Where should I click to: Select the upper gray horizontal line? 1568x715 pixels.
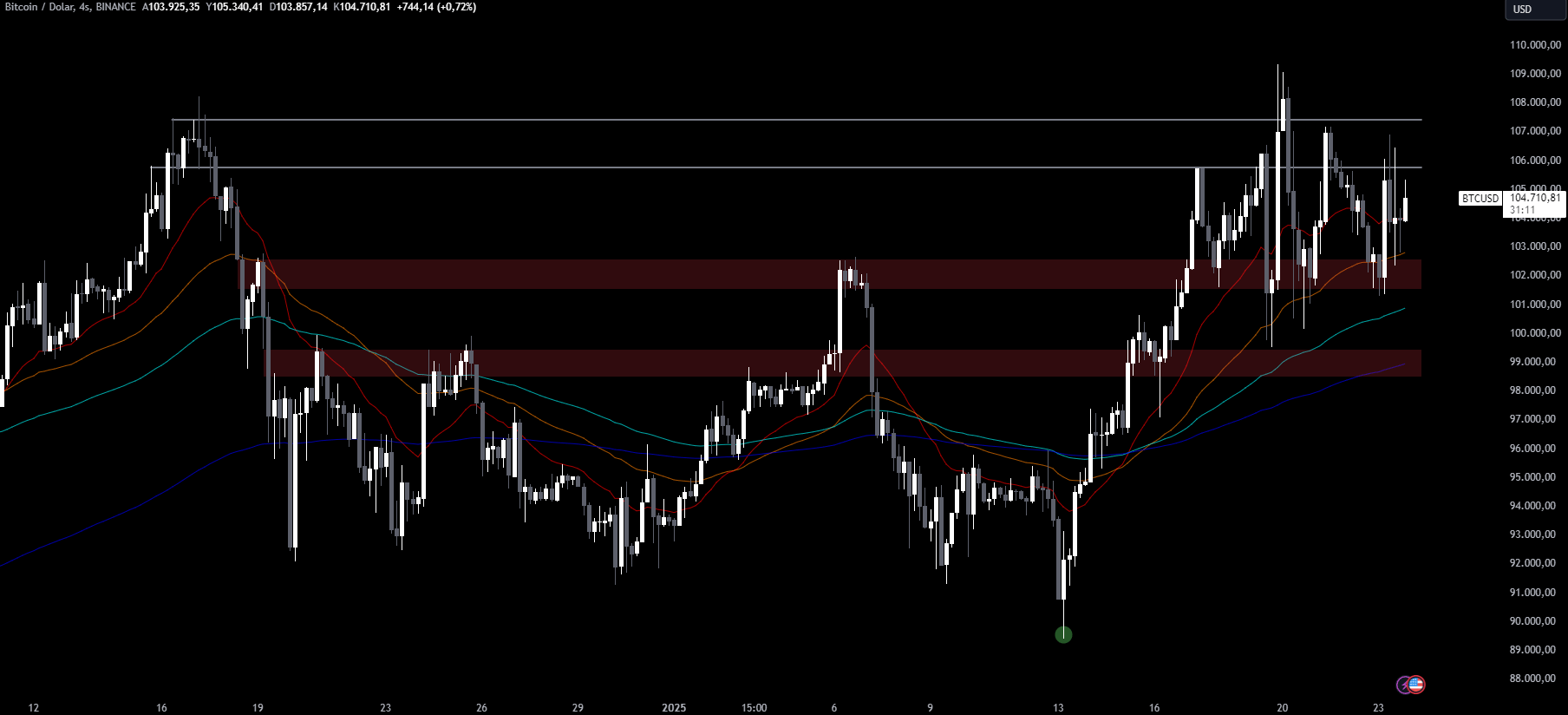click(x=796, y=120)
